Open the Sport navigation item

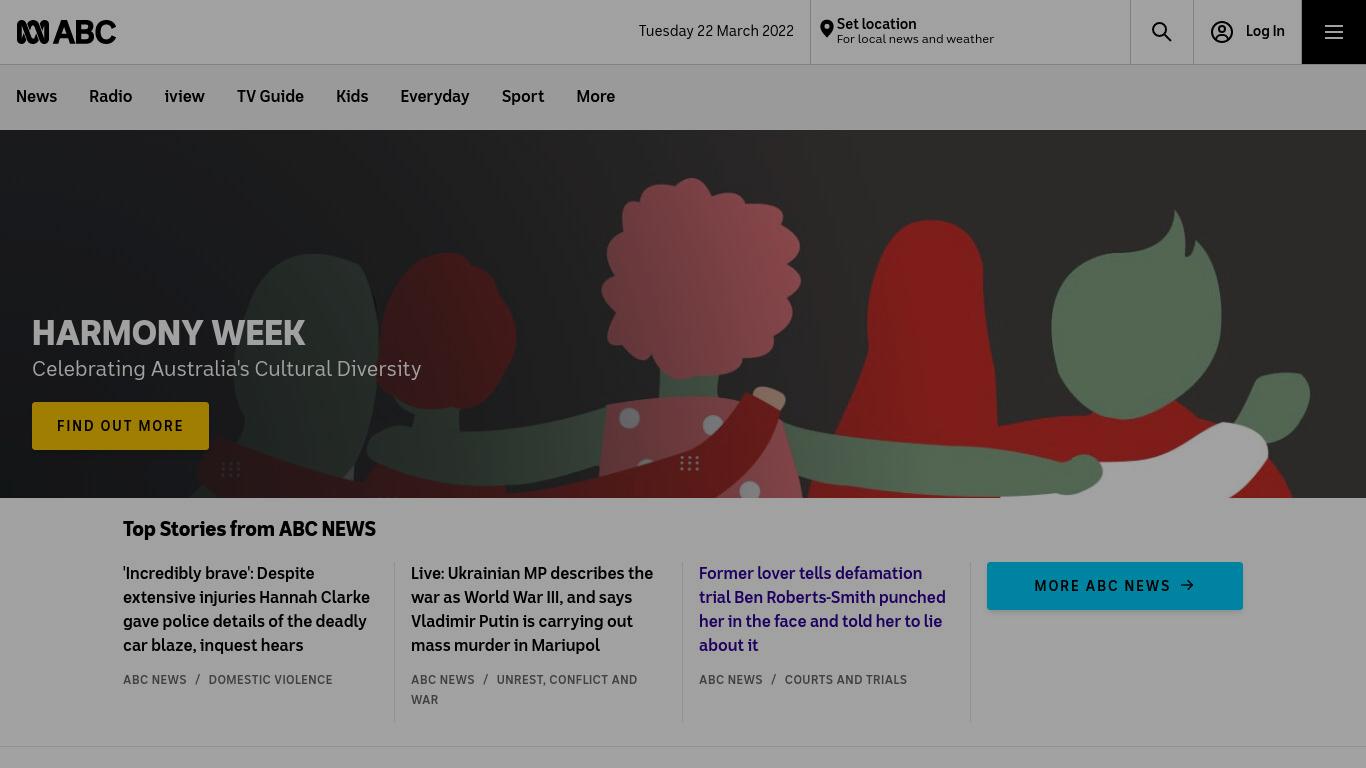(x=523, y=97)
